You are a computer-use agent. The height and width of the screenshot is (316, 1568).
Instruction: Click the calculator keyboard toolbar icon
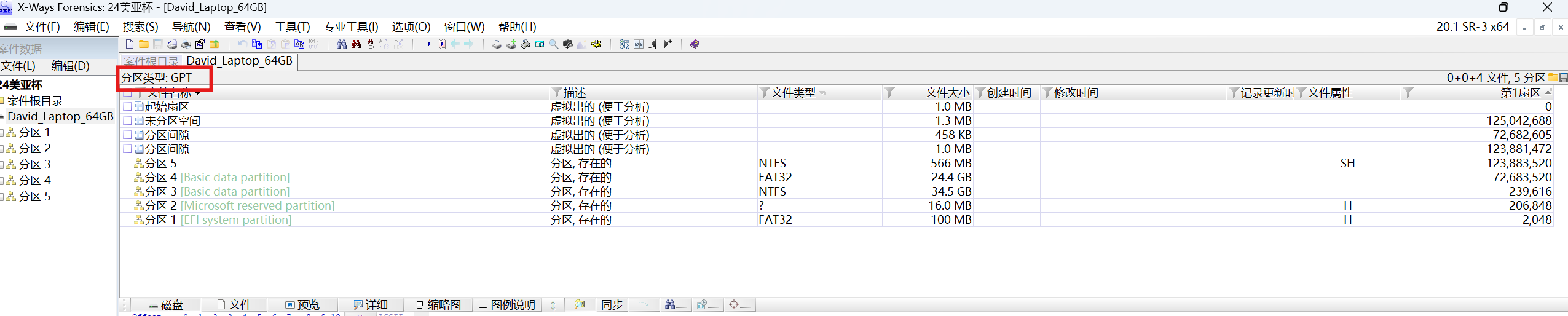pyautogui.click(x=539, y=44)
